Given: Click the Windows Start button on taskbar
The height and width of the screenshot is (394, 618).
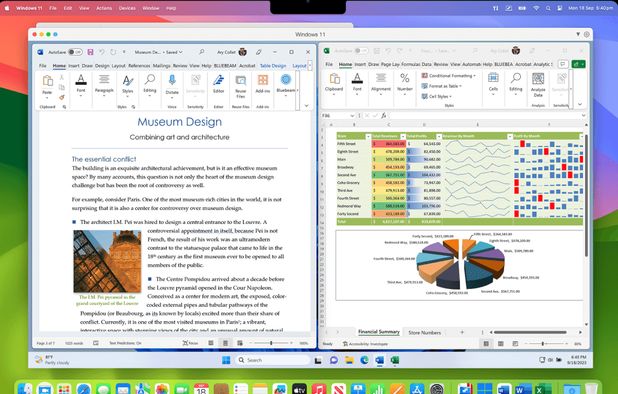Looking at the screenshot, I should (x=226, y=360).
